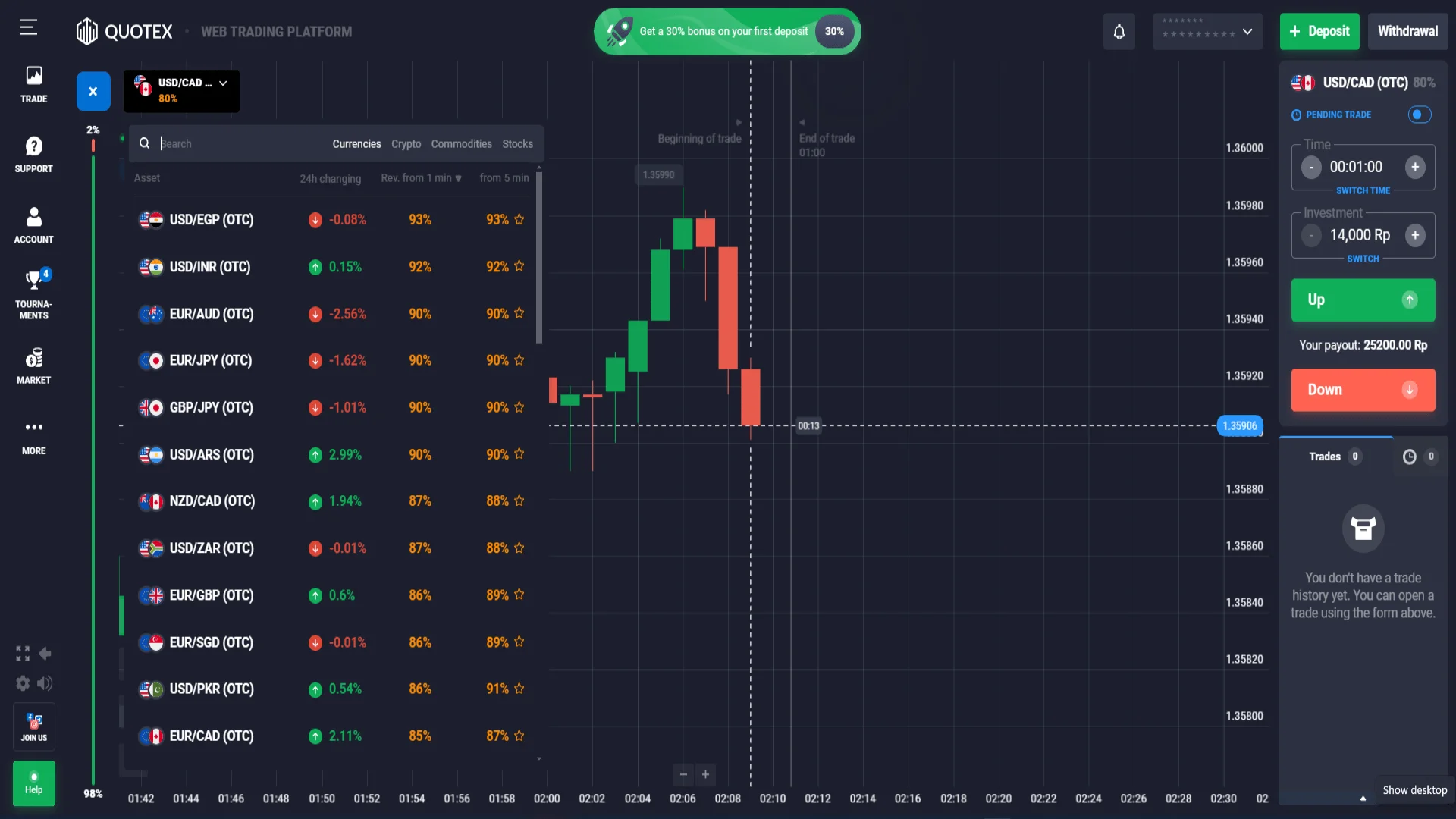Open the masked account balance dropdown

(x=1207, y=32)
